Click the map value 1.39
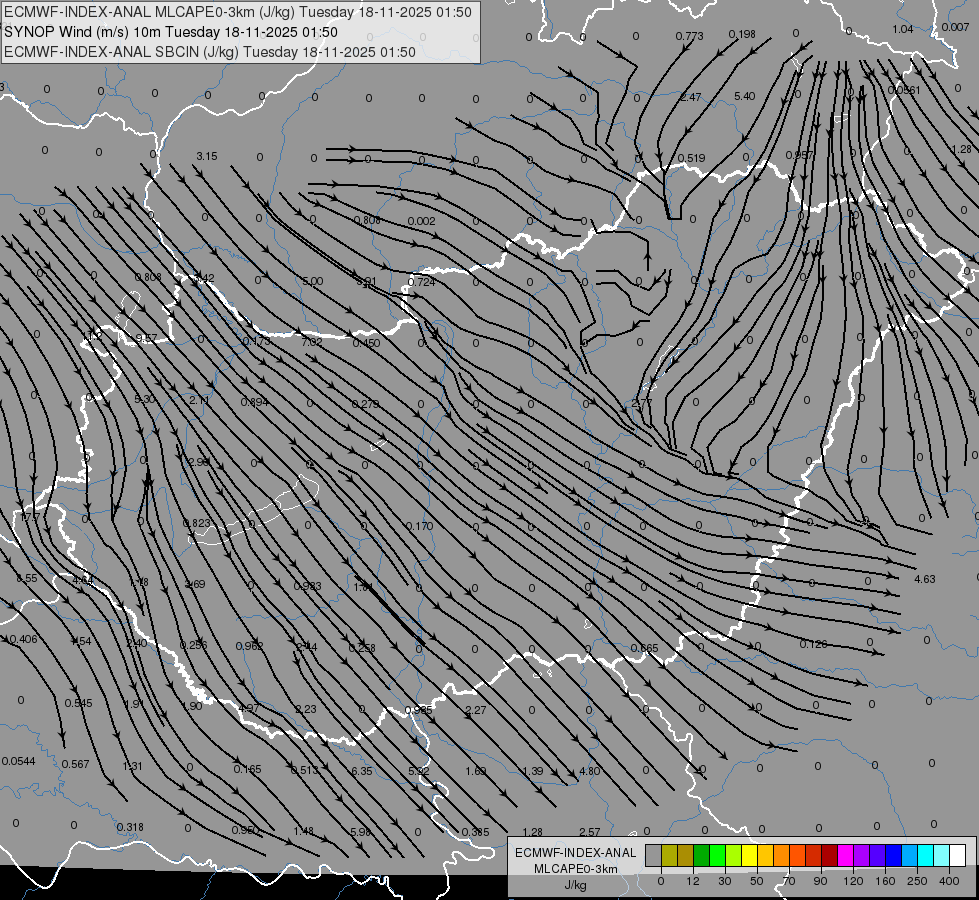 pos(533,771)
